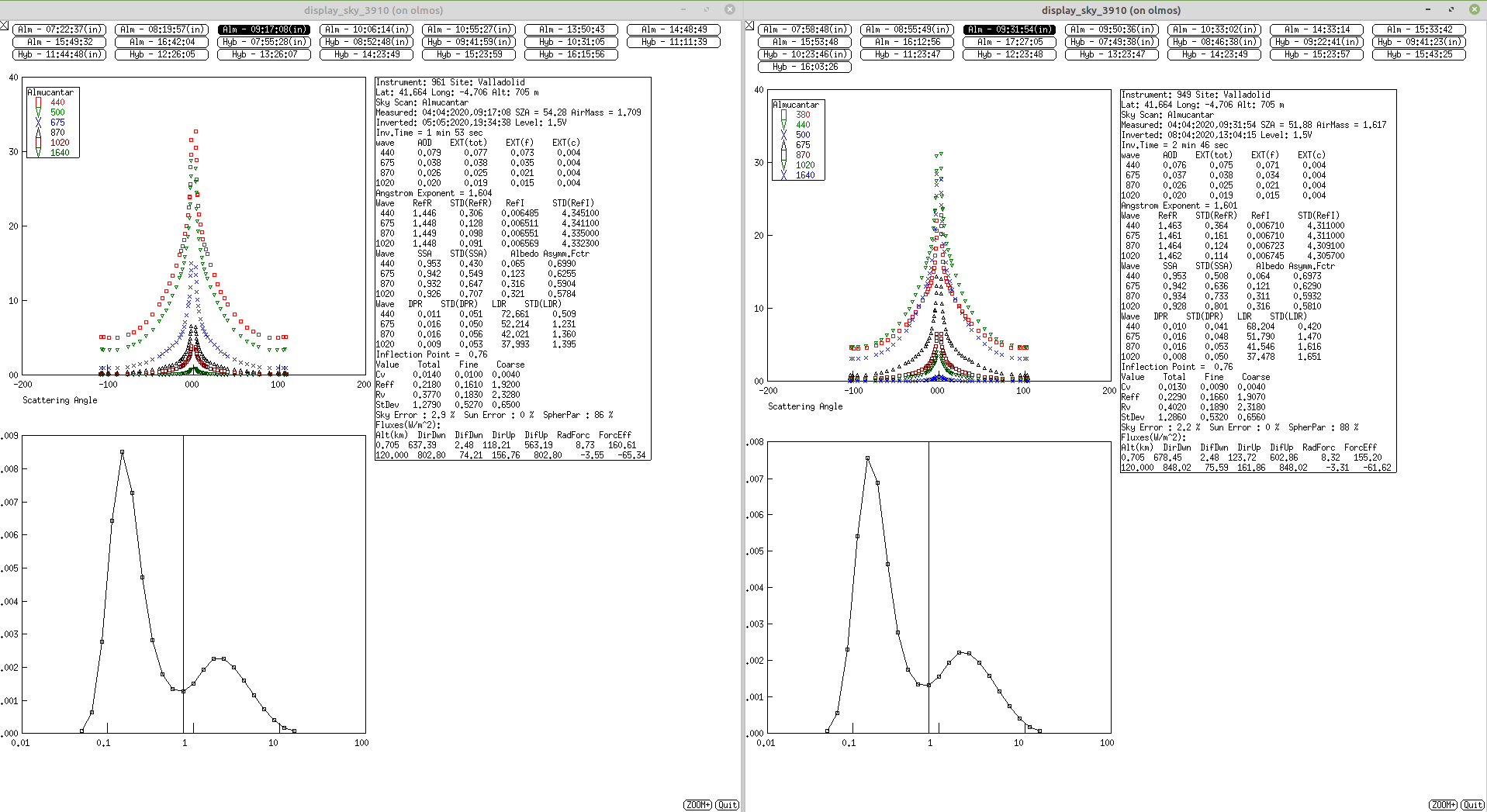Screen dimensions: 1487x812
Task: Show Hyb - 16:15:56 scan
Action: click(572, 54)
